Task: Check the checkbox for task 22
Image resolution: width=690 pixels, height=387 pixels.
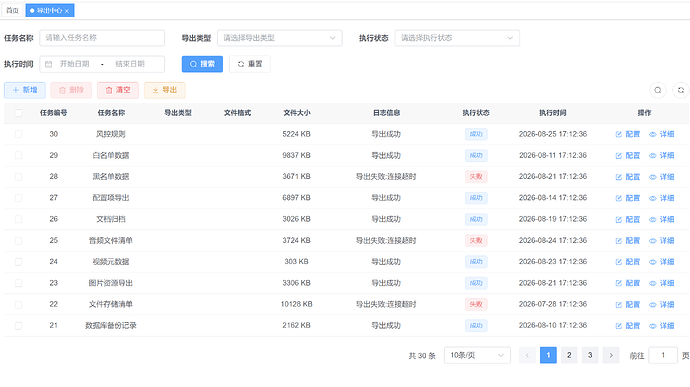Action: pyautogui.click(x=18, y=304)
